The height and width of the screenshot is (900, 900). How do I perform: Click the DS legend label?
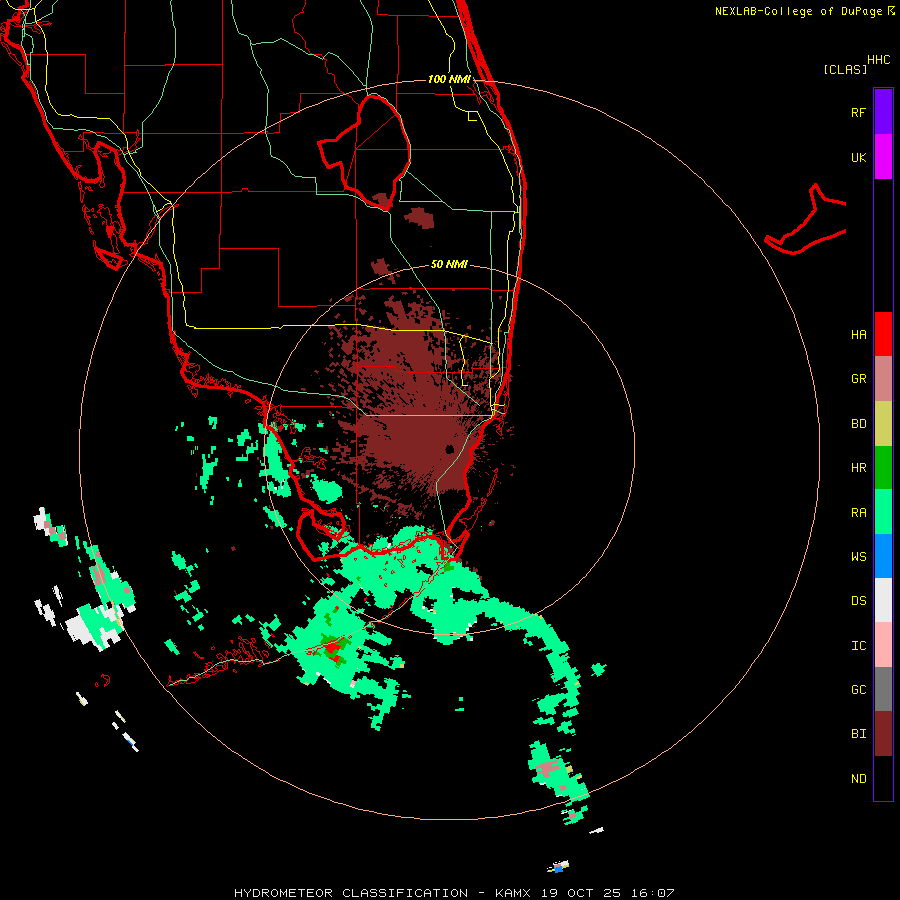pyautogui.click(x=858, y=601)
